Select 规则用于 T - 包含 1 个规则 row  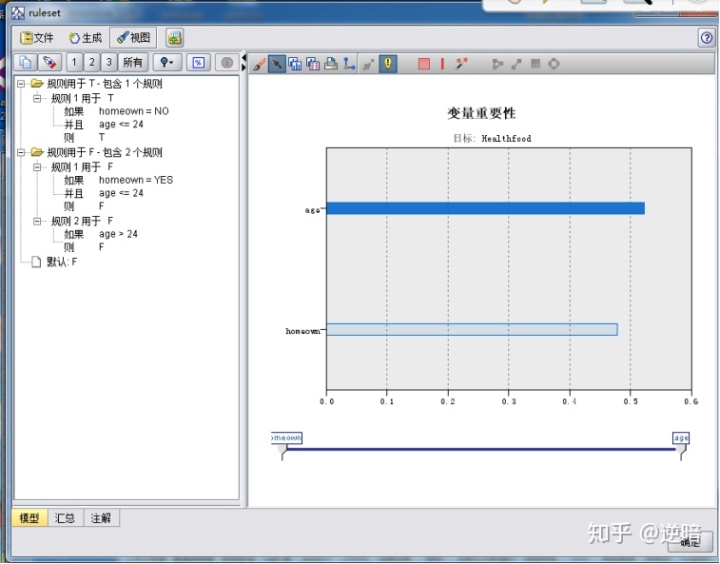(104, 84)
